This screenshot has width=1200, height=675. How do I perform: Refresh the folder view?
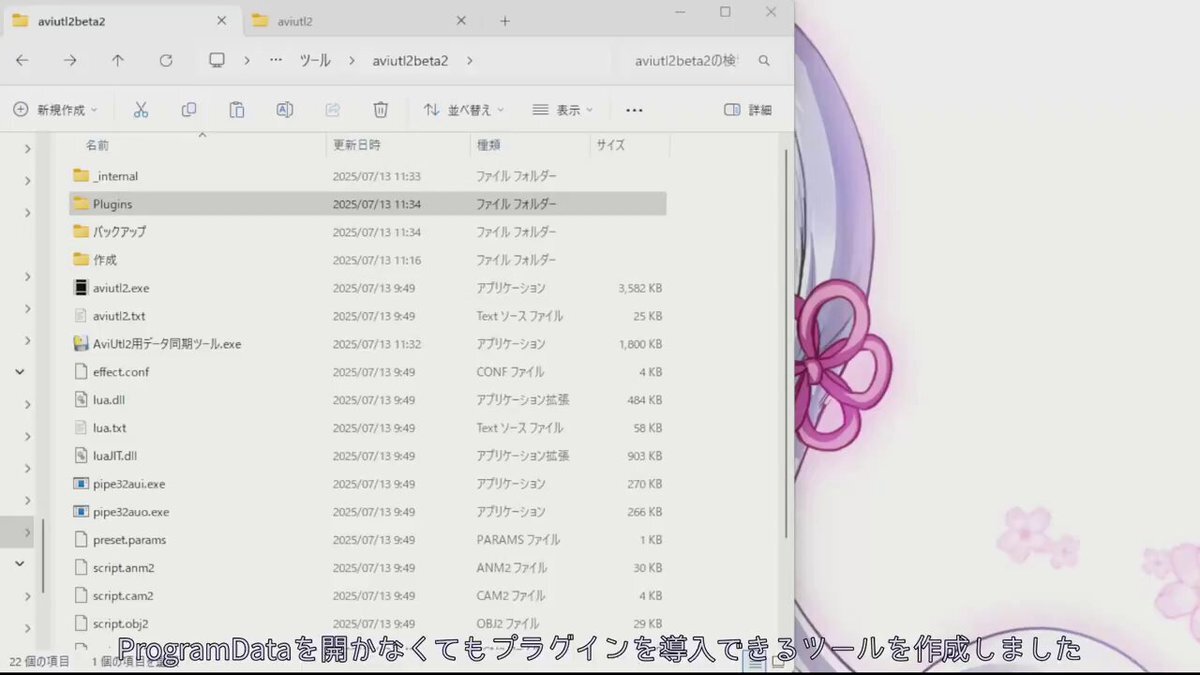click(x=166, y=61)
